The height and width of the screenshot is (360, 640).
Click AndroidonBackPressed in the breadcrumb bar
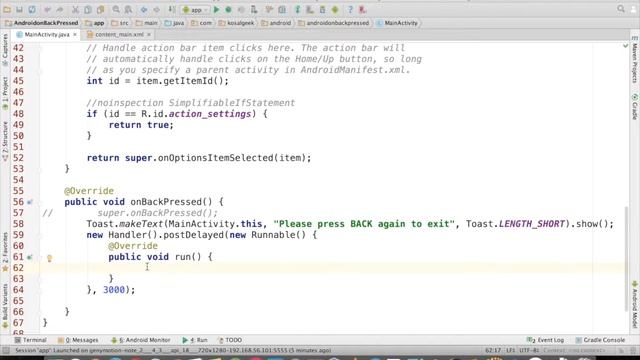(42, 23)
